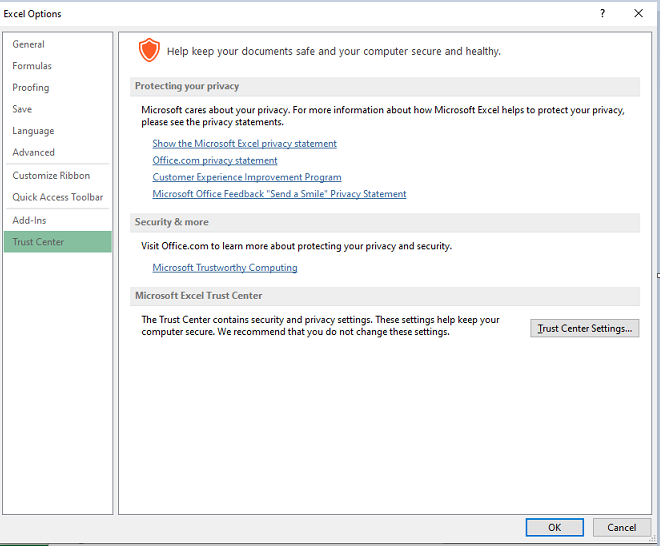Open the Microsoft Excel privacy statement link
The height and width of the screenshot is (546, 660).
click(245, 144)
